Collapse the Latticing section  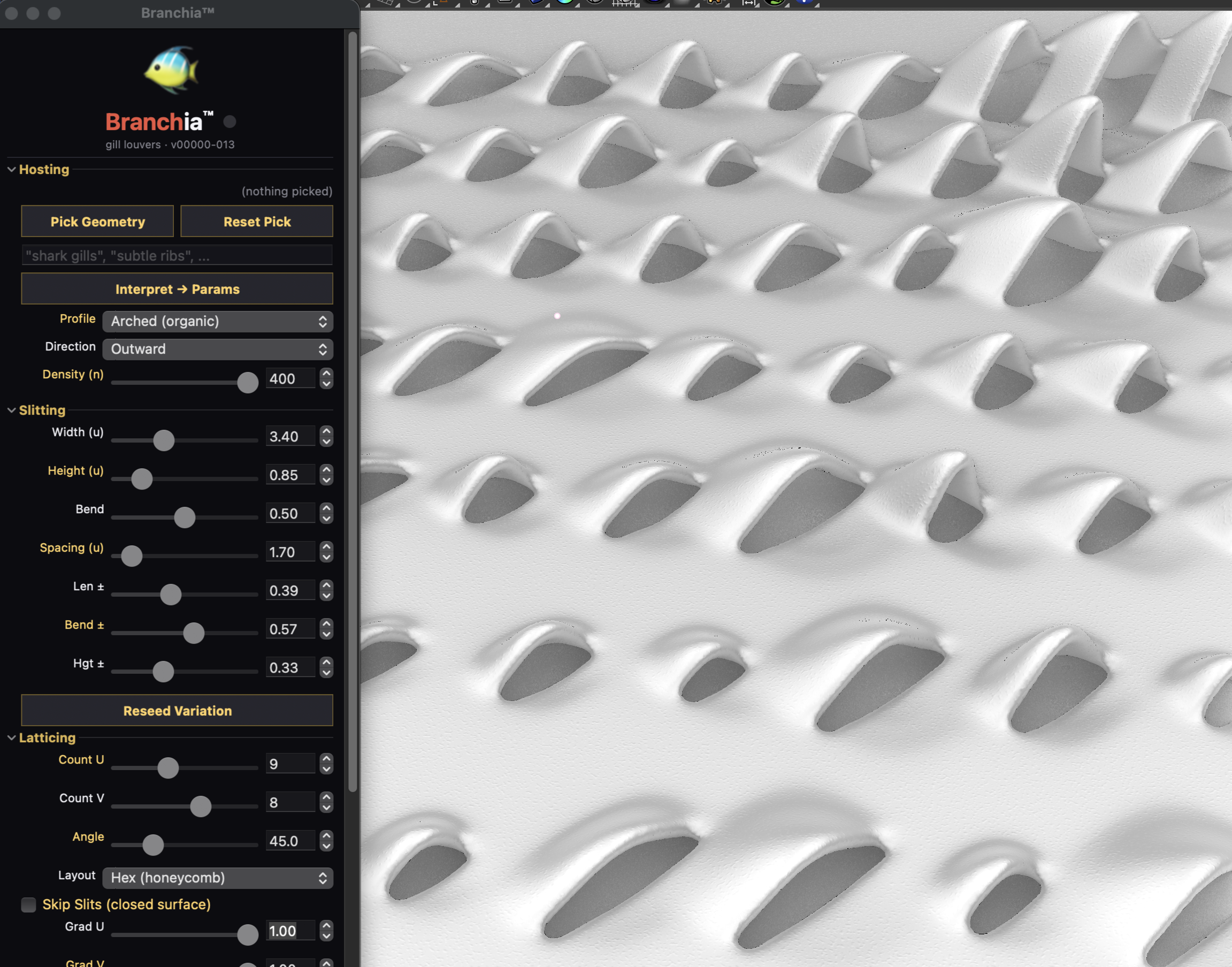tap(11, 738)
